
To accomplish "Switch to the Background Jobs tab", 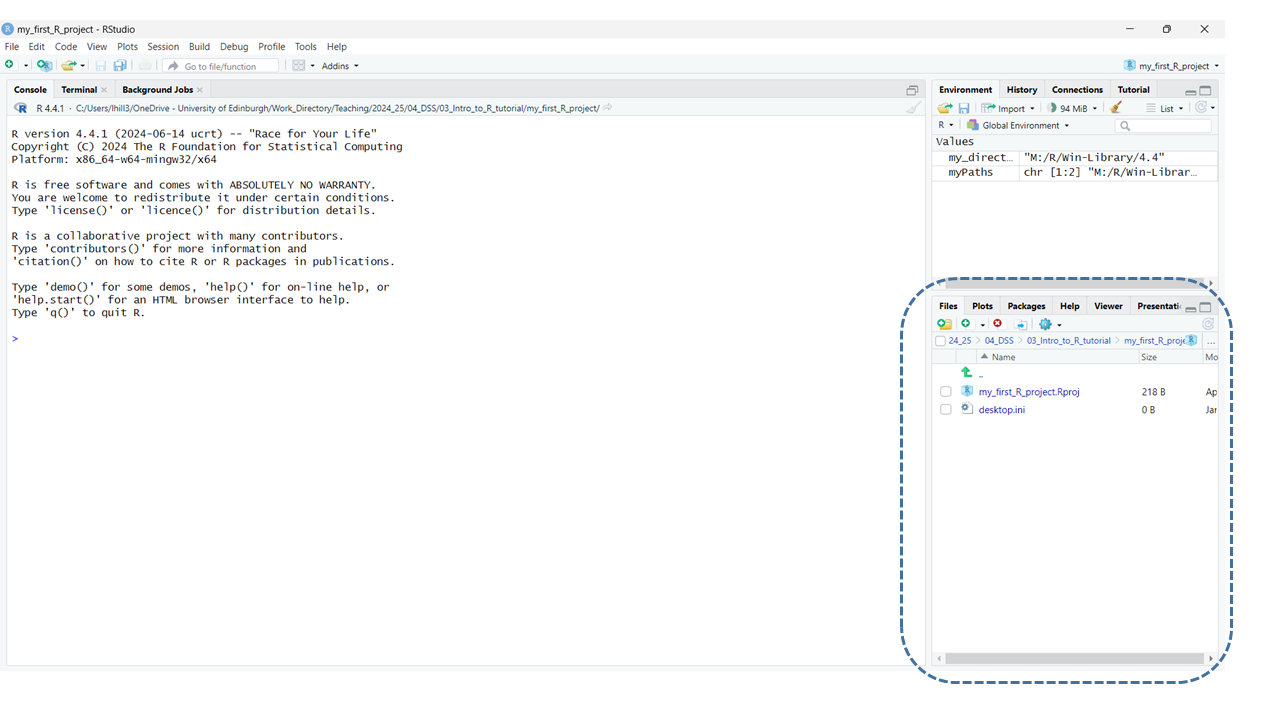I will click(157, 90).
